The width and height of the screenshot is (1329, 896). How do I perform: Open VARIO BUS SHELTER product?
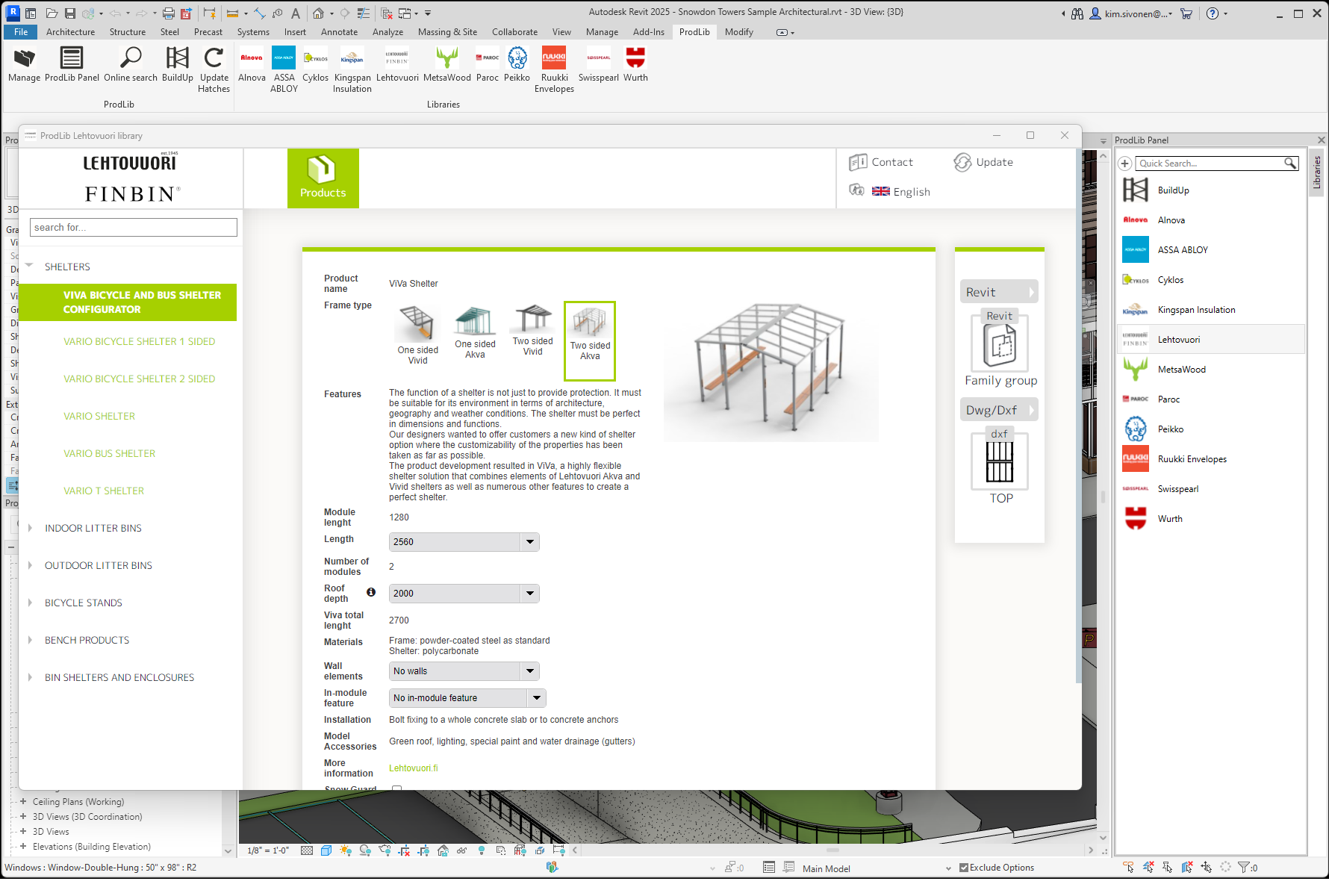click(109, 453)
